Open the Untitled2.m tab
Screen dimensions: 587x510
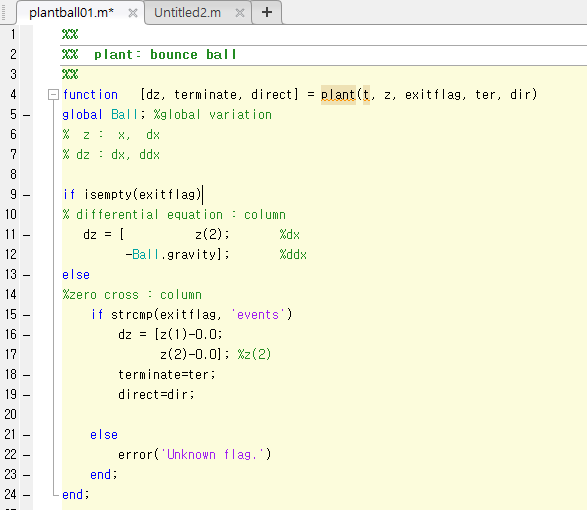pyautogui.click(x=187, y=13)
